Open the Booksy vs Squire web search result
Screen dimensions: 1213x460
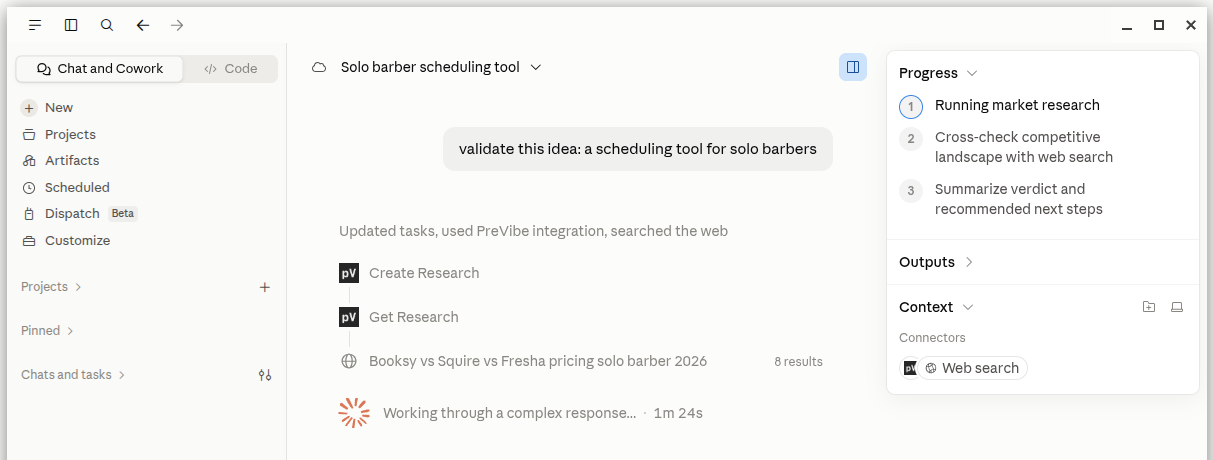click(538, 361)
